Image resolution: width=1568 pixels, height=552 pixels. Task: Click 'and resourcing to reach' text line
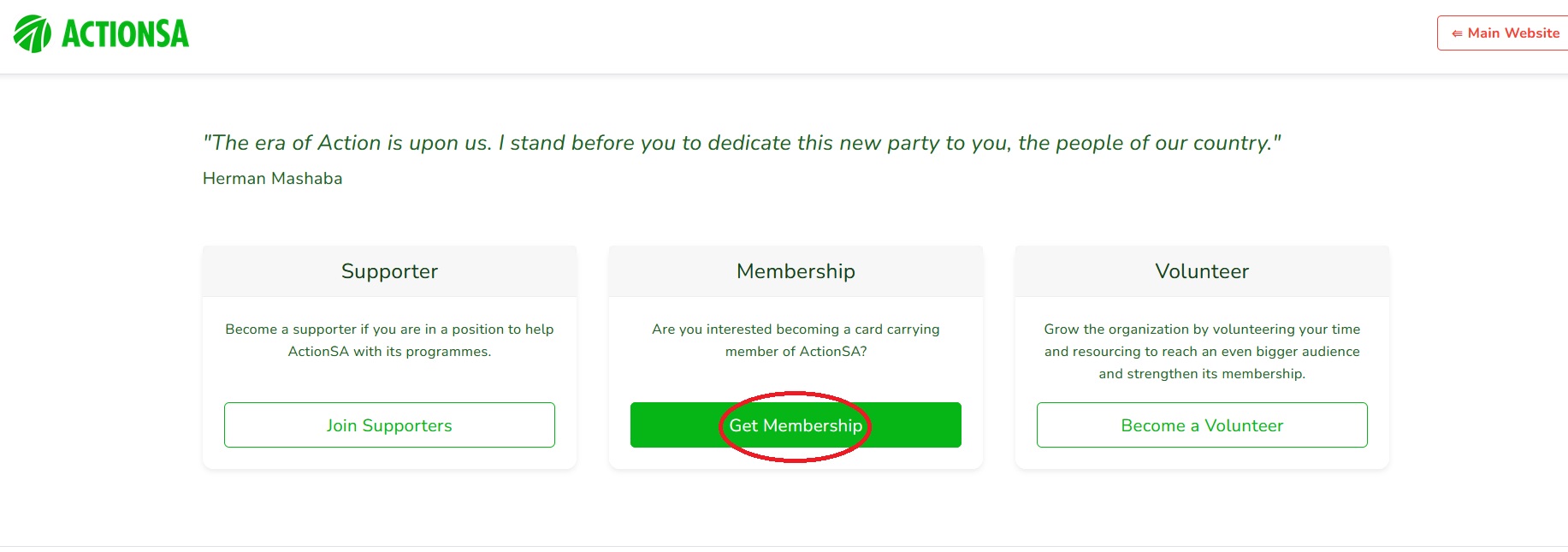1201,352
